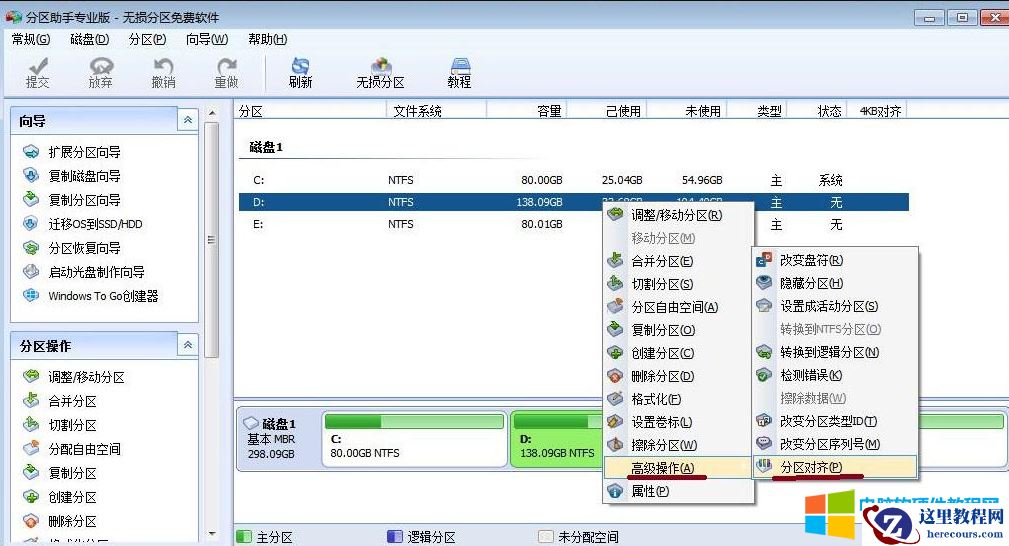Click the 4KB对齐 column header
1009x546 pixels.
pos(876,111)
